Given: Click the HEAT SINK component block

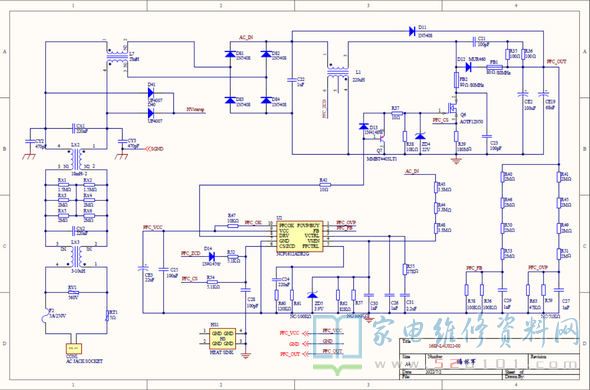Looking at the screenshot, I should tap(222, 338).
